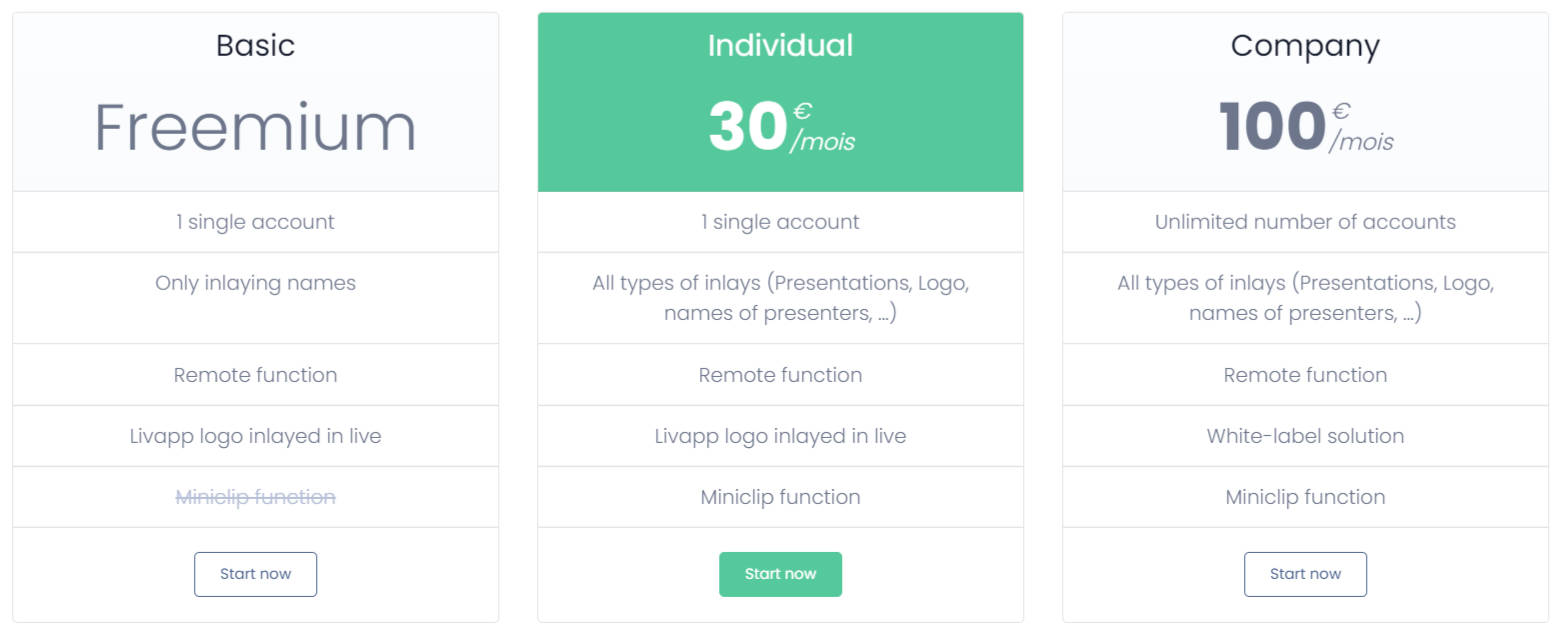Click Livapp logo row in Basic plan

[255, 436]
